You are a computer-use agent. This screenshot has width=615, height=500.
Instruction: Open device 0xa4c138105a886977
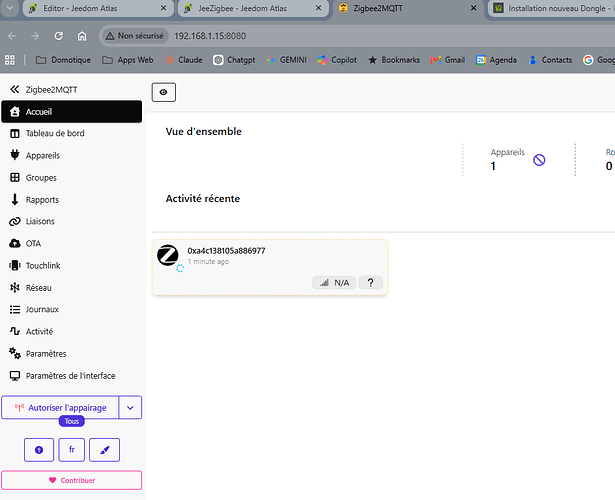226,251
